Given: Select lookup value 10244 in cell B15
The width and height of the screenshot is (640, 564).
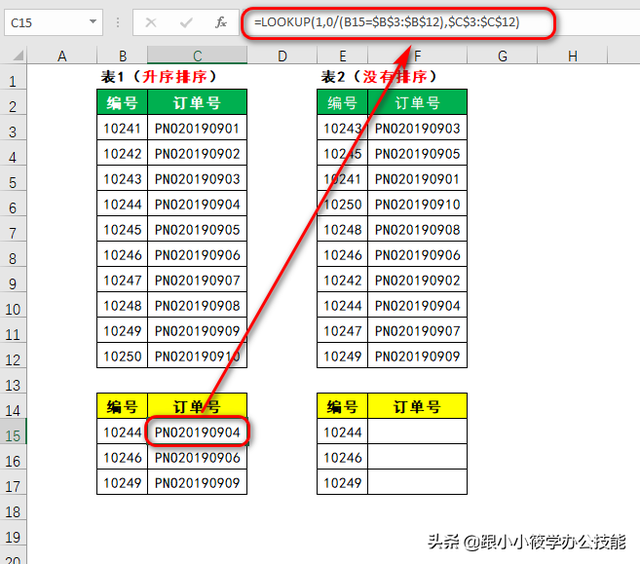Looking at the screenshot, I should [x=122, y=431].
